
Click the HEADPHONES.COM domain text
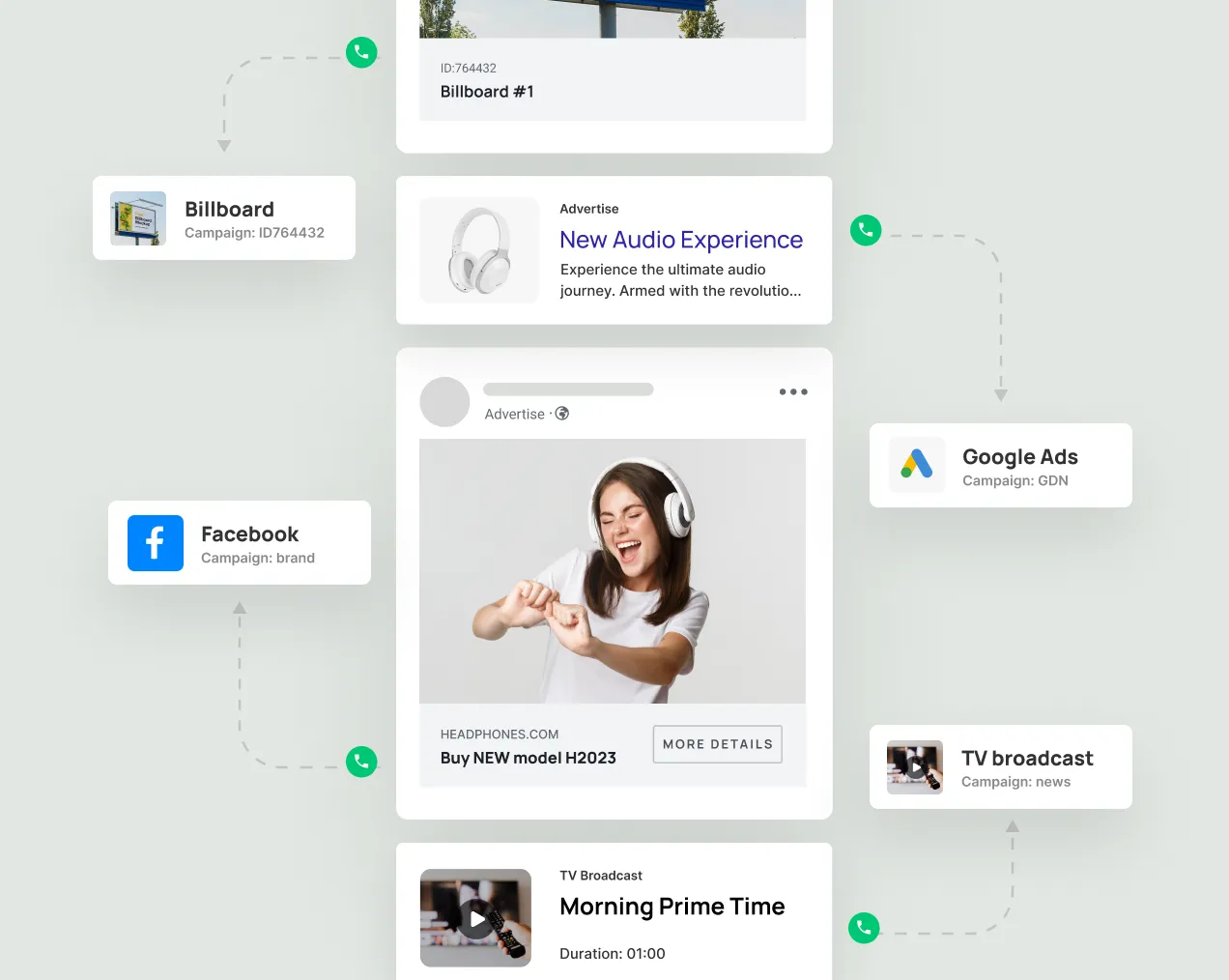(x=500, y=734)
